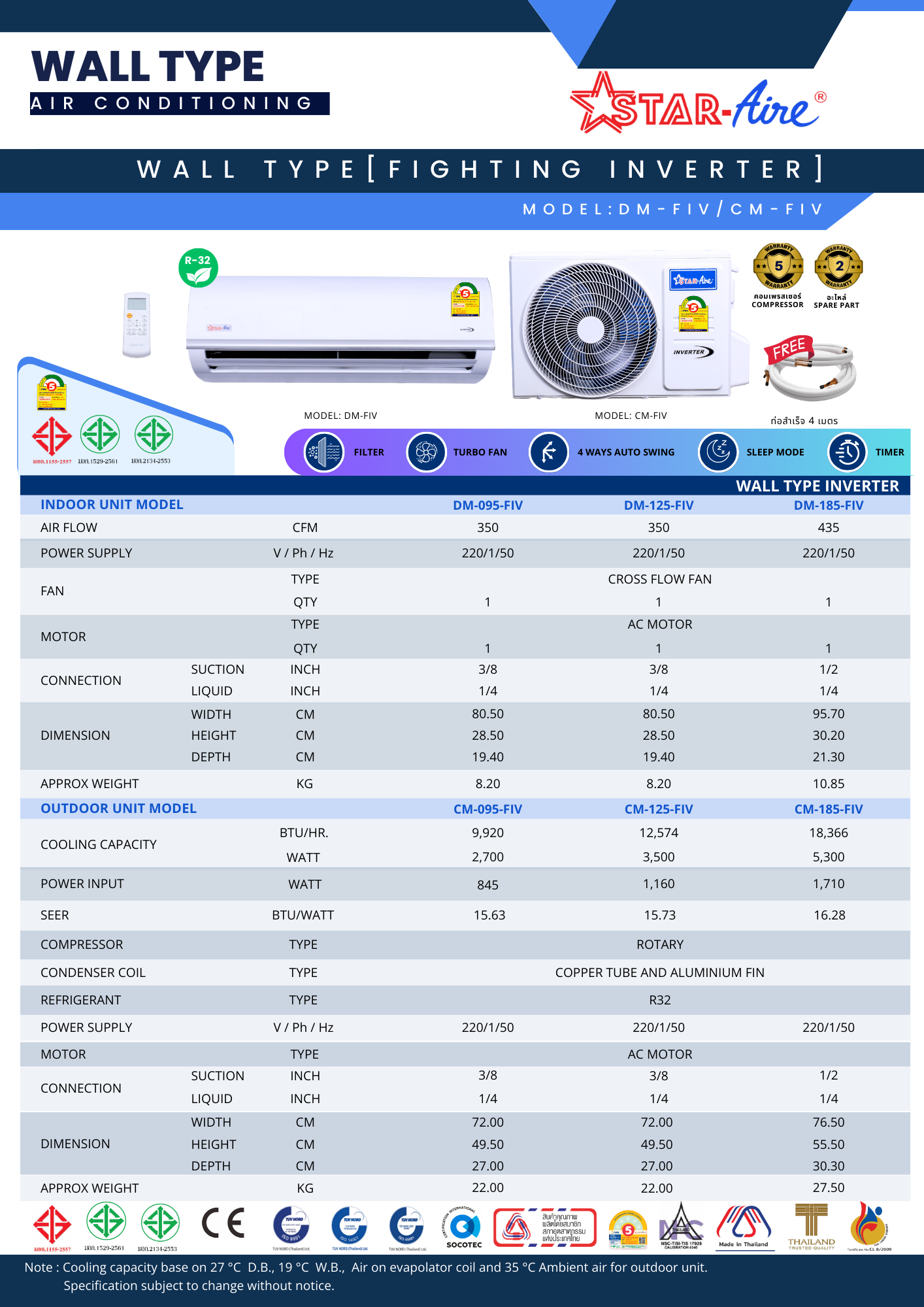Screen dimensions: 924x1307
Task: Click the 'WALL TYPE INVERTER' table header
Action: coord(817,486)
